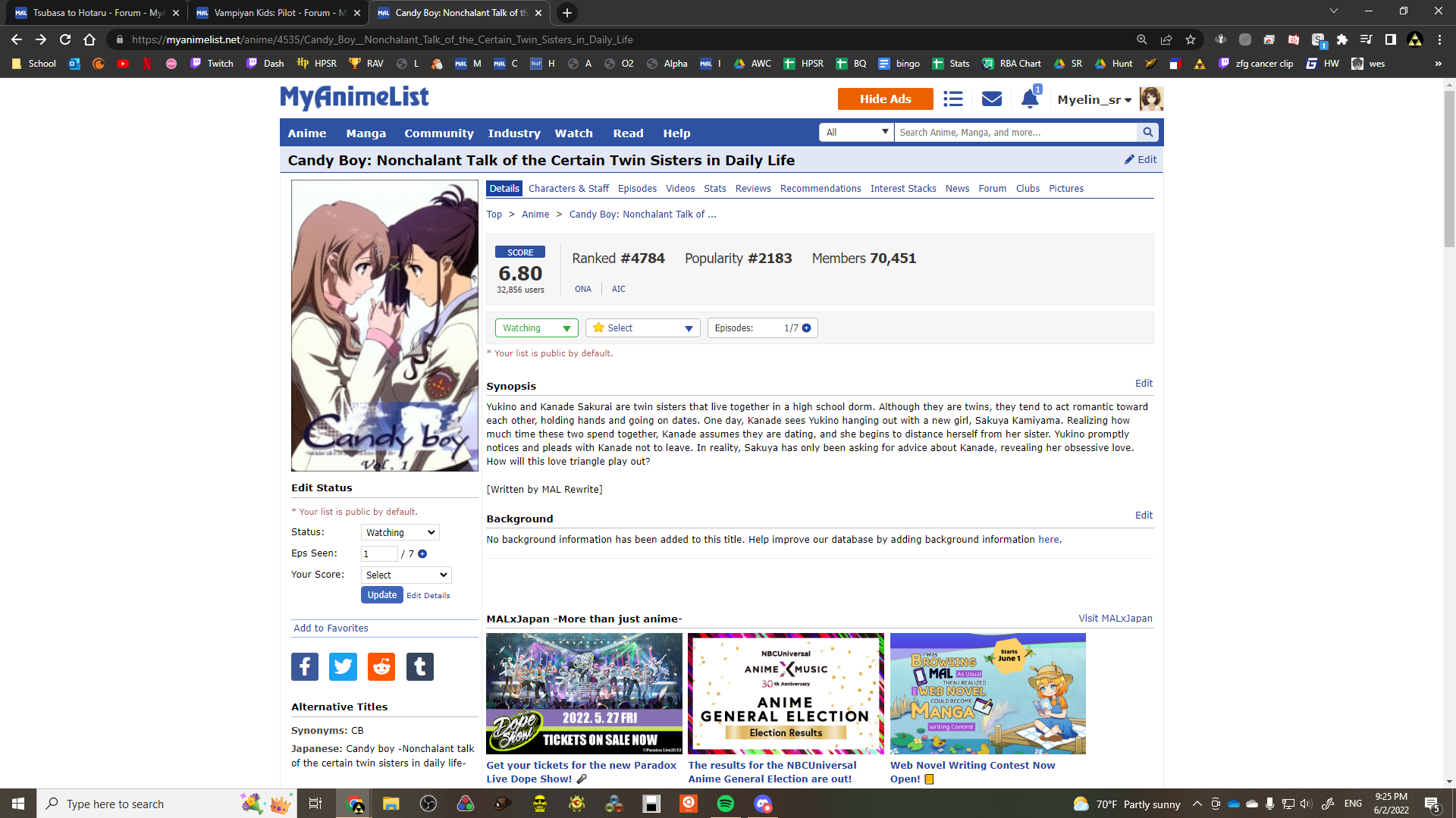
Task: Click the 'here' background info link
Action: pyautogui.click(x=1049, y=540)
